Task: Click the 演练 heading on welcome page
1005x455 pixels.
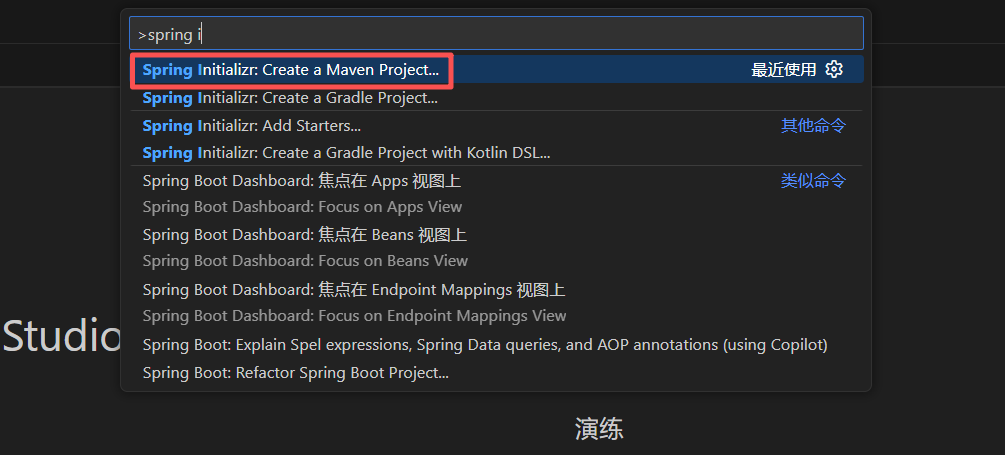Action: (599, 430)
